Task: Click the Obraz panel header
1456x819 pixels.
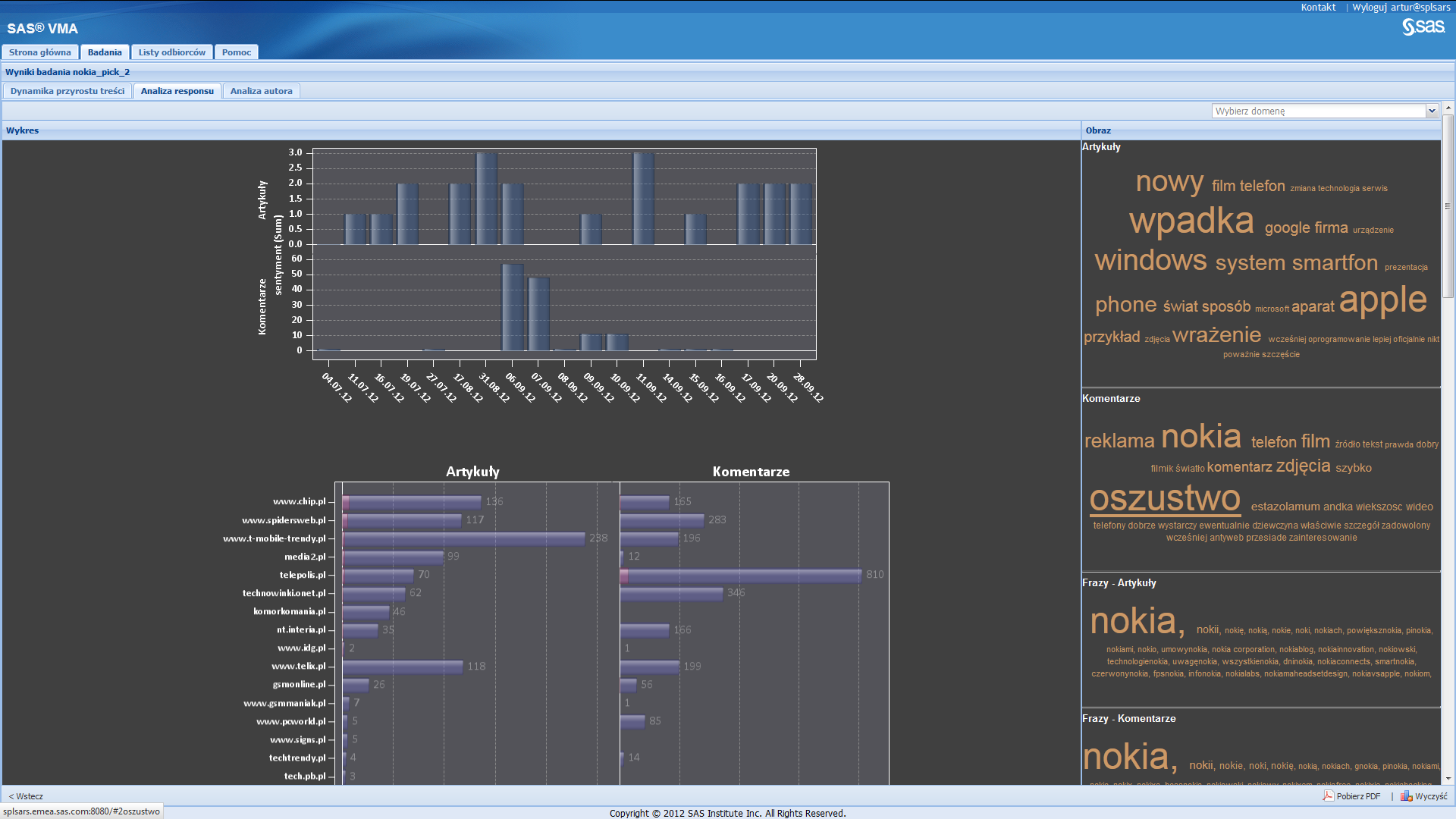Action: pyautogui.click(x=1261, y=130)
